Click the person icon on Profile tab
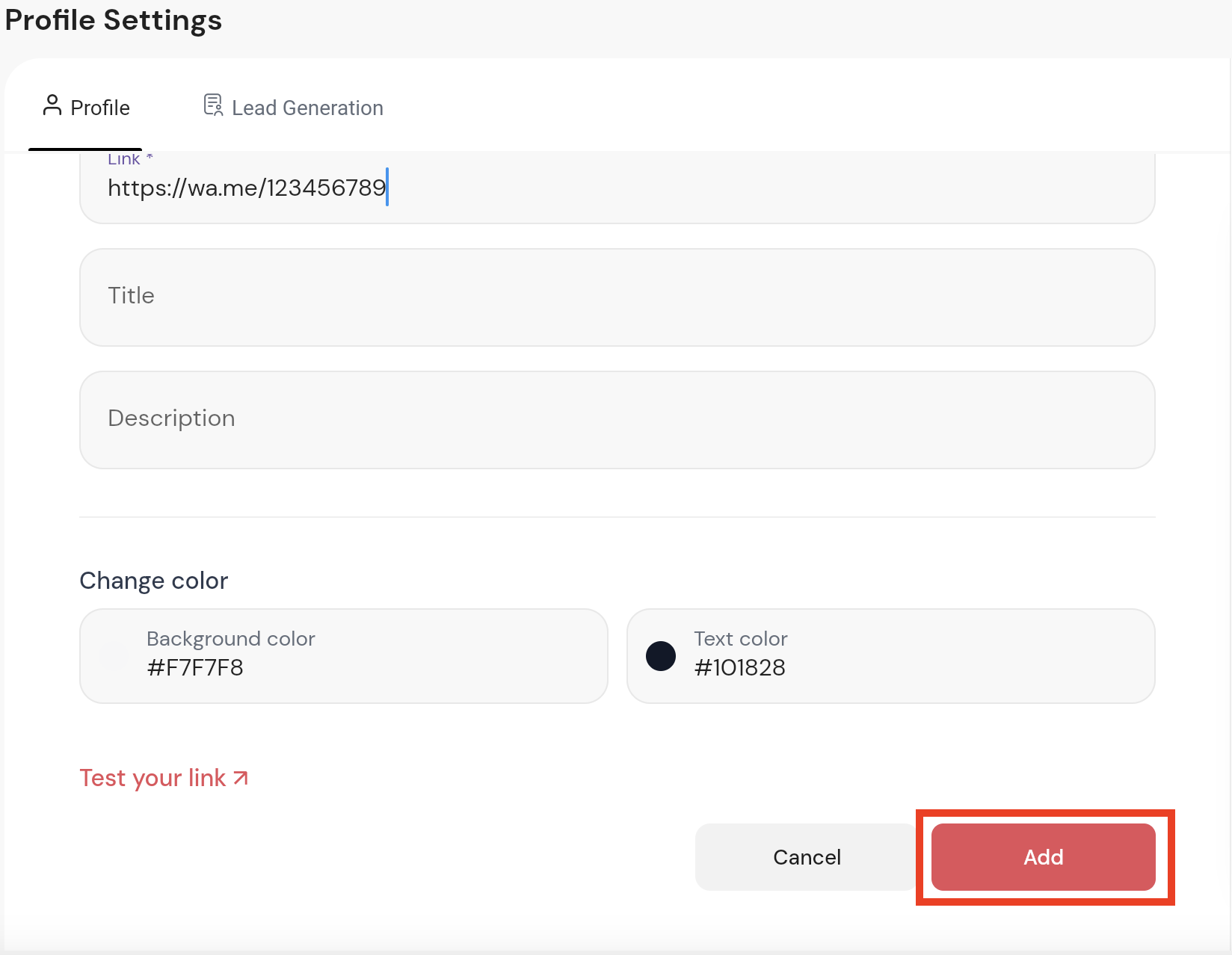This screenshot has width=1232, height=955. coord(52,105)
